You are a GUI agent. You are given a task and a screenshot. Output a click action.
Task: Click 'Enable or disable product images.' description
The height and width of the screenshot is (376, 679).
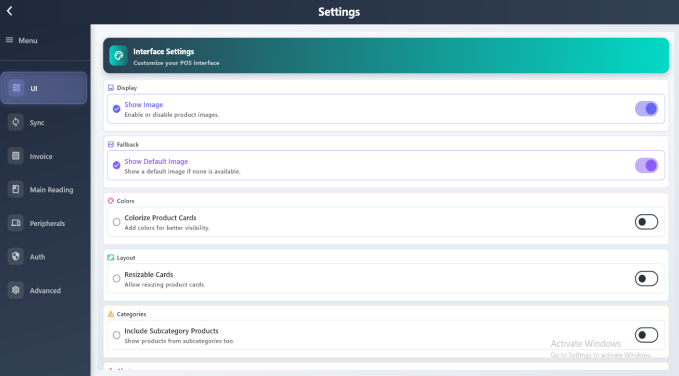coord(172,115)
